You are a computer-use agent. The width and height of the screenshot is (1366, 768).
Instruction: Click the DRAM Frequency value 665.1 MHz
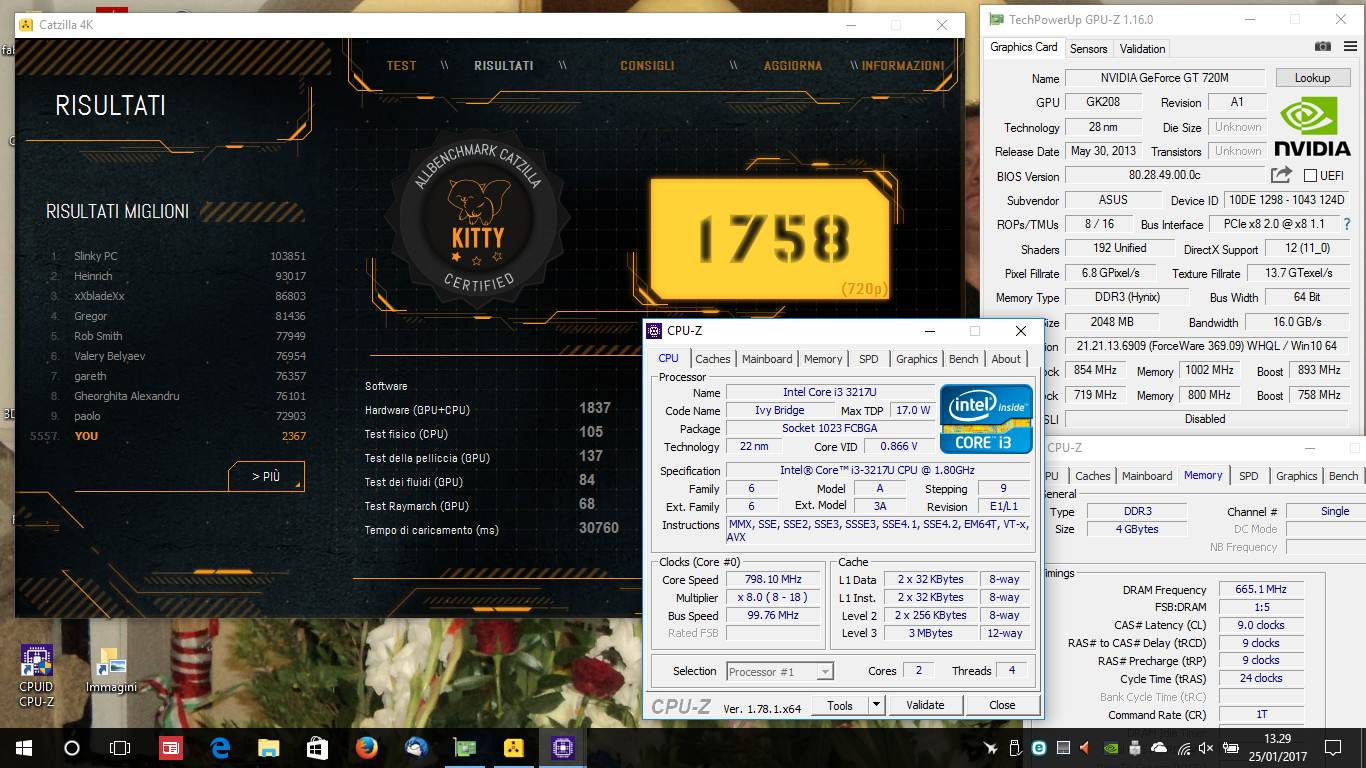pyautogui.click(x=1260, y=590)
